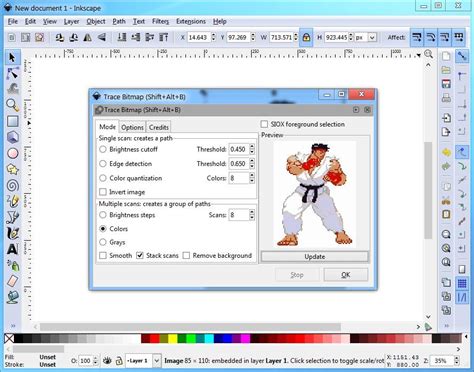Select the Paint bucket tool

pyautogui.click(x=12, y=297)
